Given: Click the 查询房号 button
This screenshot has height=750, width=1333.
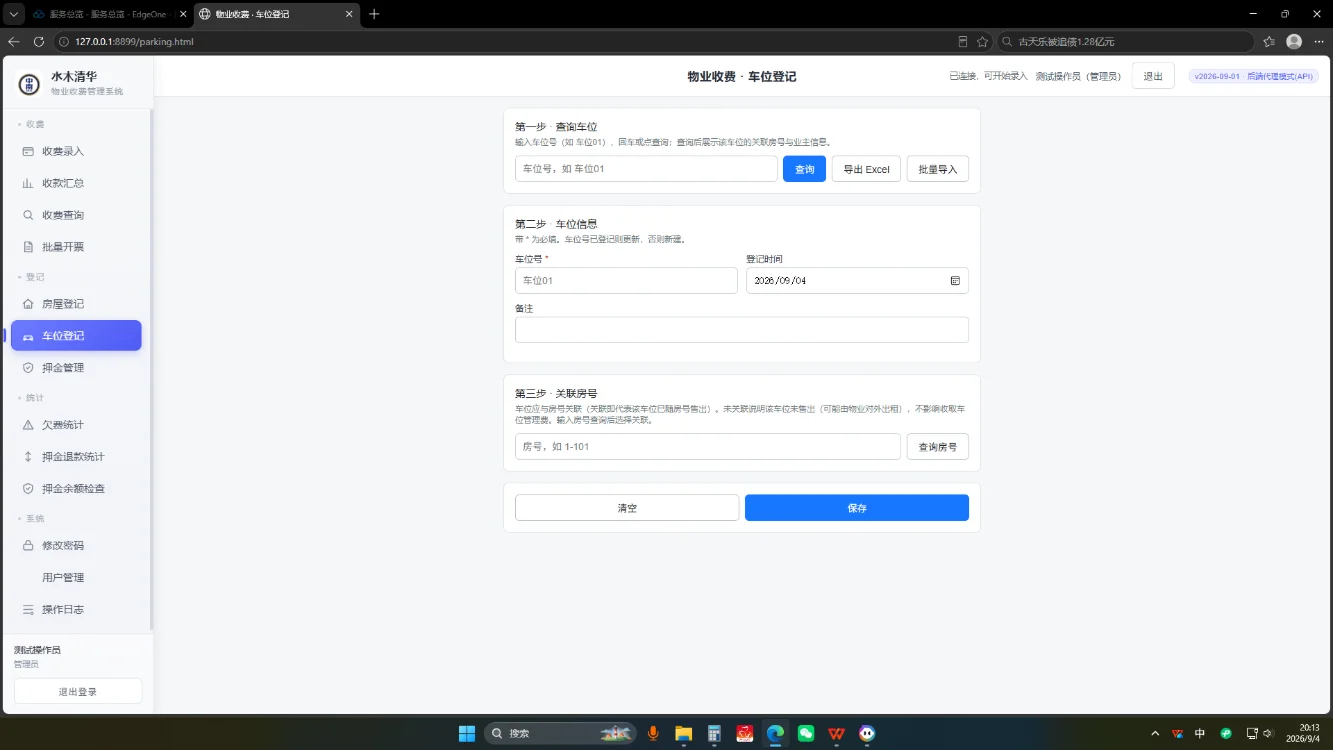Looking at the screenshot, I should pos(938,447).
